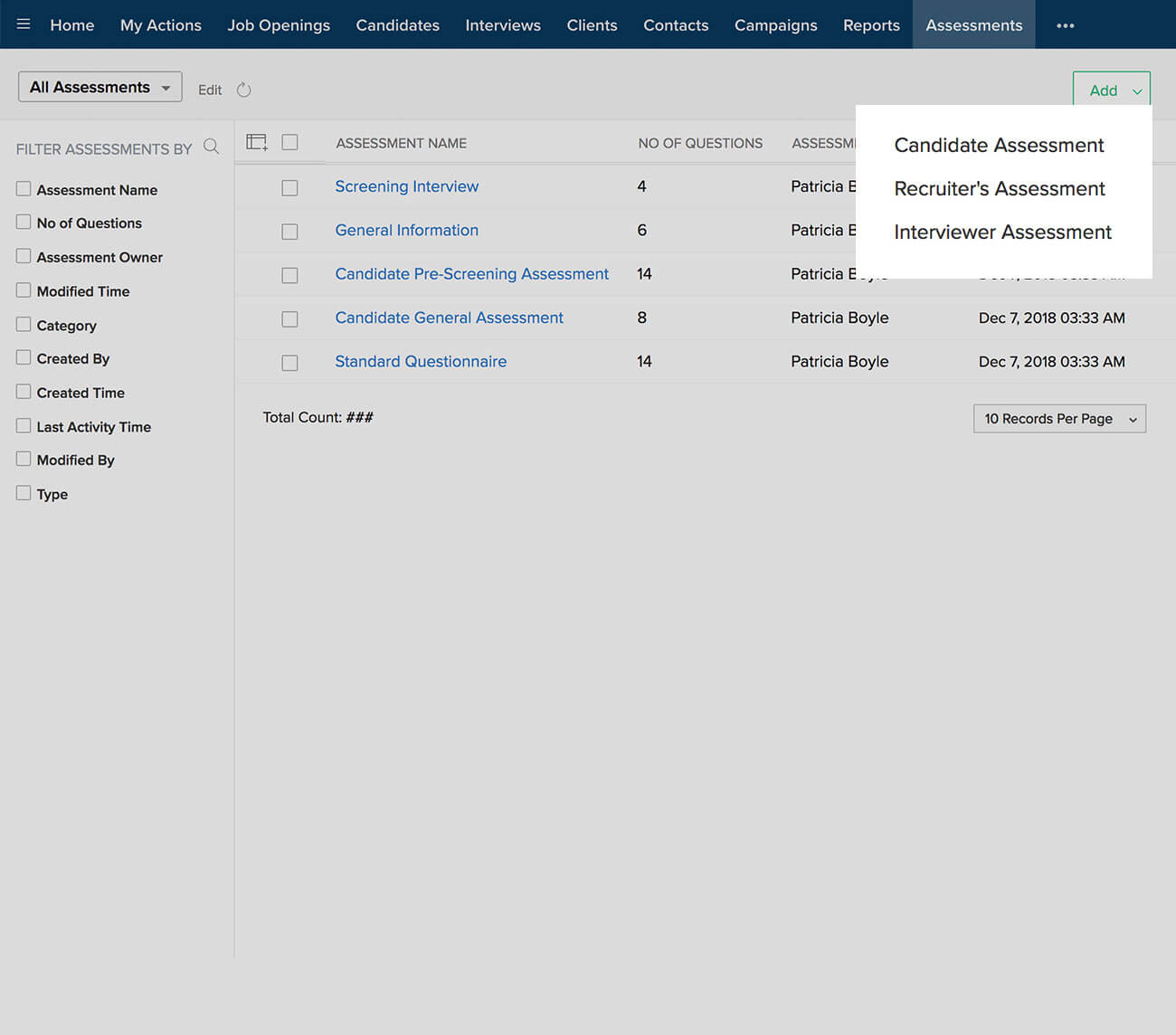Select Candidate Assessment from the Add menu
Image resolution: width=1176 pixels, height=1035 pixels.
click(x=999, y=145)
